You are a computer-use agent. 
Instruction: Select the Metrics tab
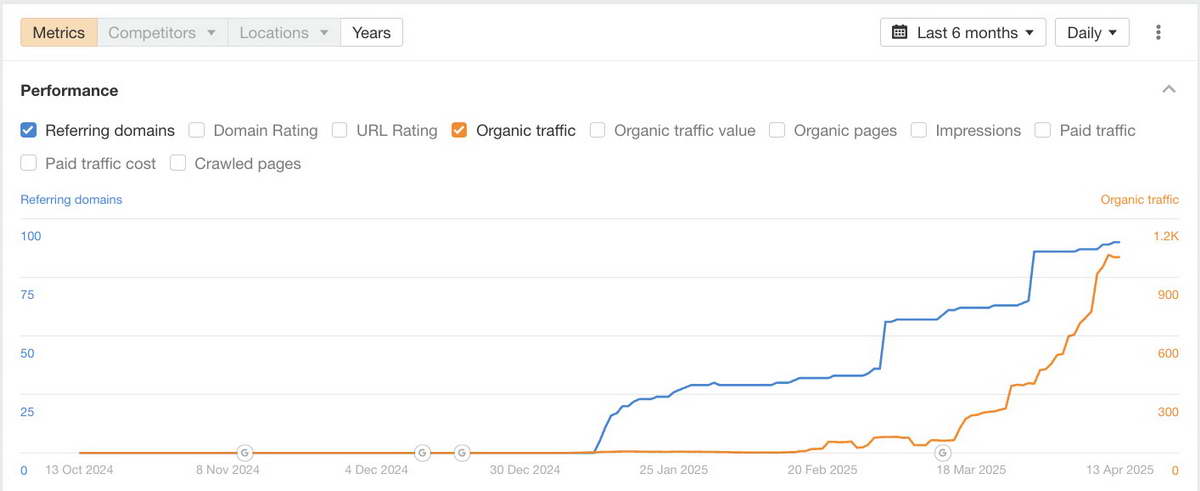pos(59,32)
